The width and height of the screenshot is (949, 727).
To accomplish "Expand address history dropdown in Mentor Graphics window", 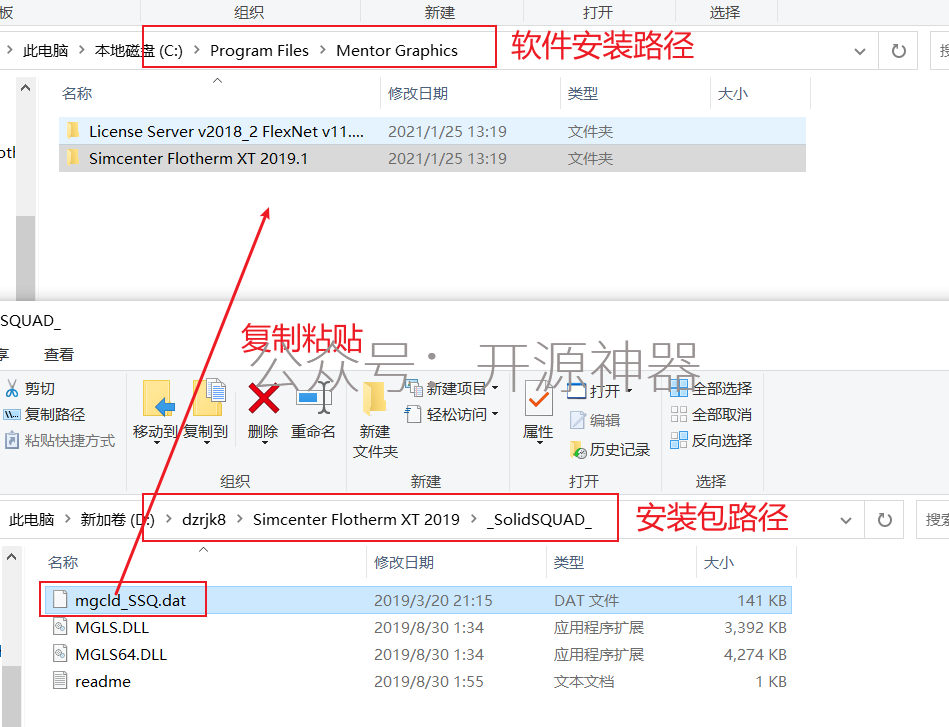I will click(x=859, y=51).
